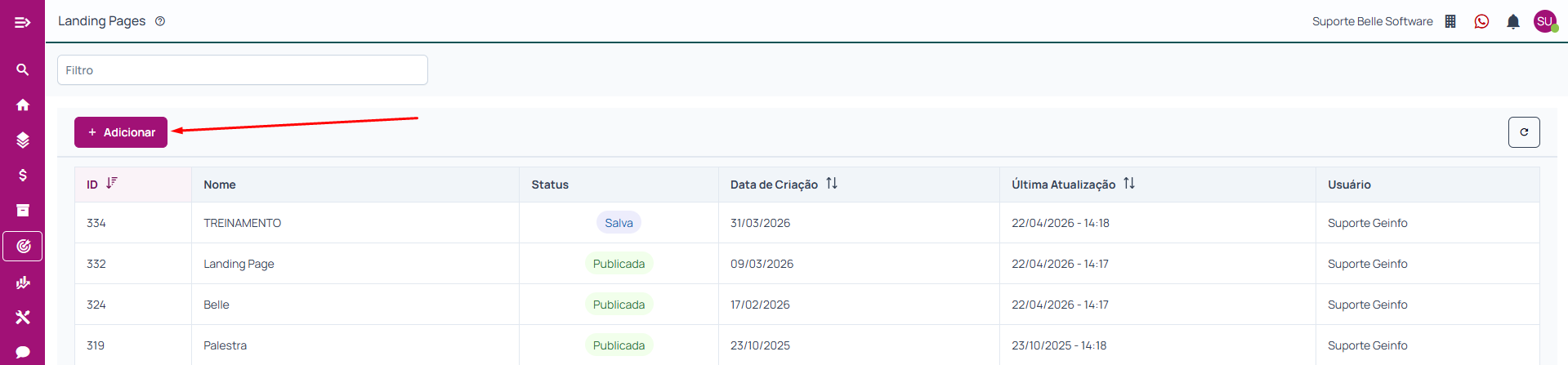Image resolution: width=1568 pixels, height=365 pixels.
Task: Open the dollar sign financial icon
Action: pyautogui.click(x=22, y=176)
